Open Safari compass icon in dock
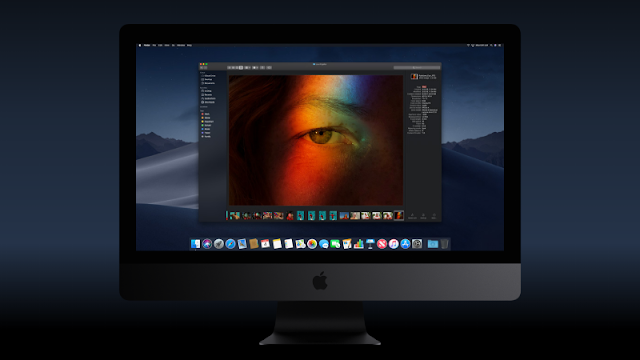The image size is (640, 360). pyautogui.click(x=230, y=244)
